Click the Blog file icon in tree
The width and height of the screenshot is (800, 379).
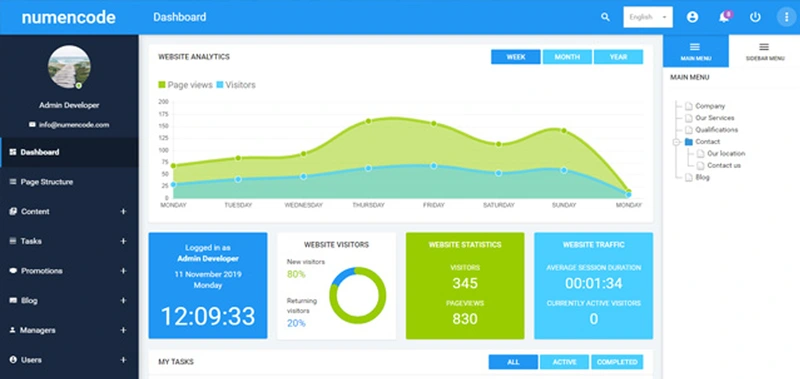pos(689,178)
